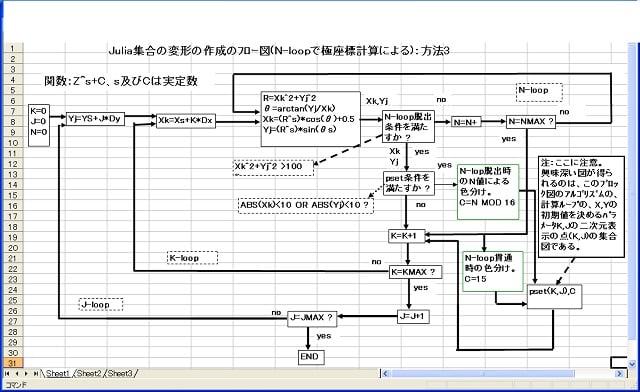This screenshot has width=640, height=392.
Task: Select the N=NMAX ? box
Action: click(531, 122)
